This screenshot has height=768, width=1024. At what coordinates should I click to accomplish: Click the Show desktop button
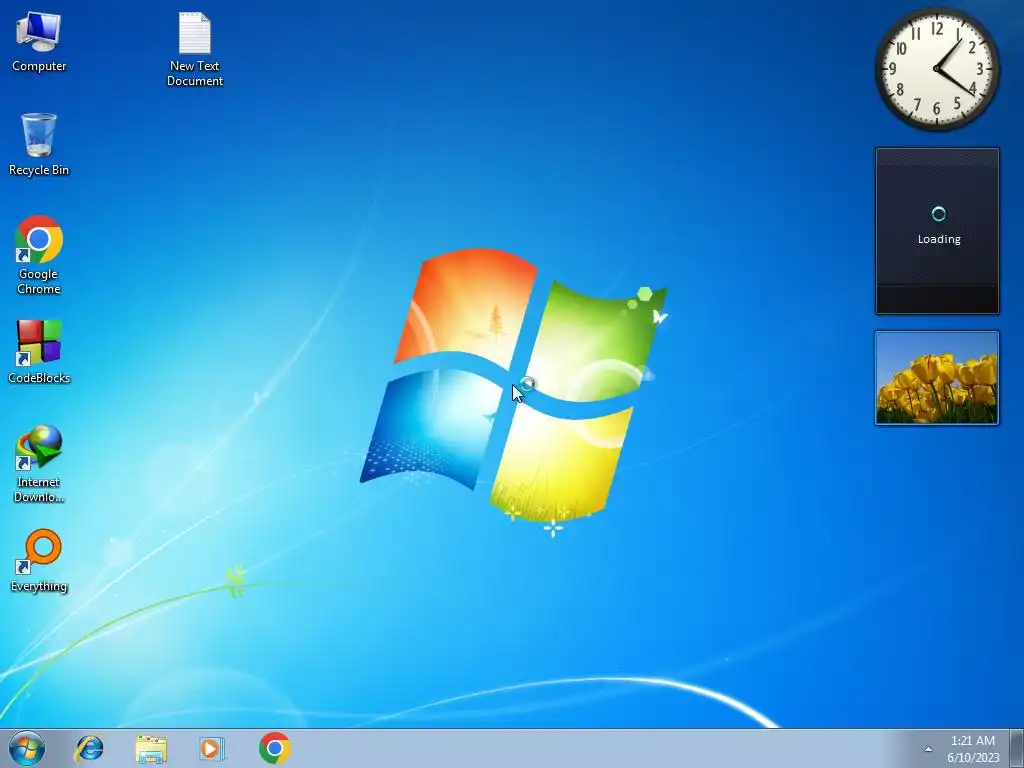(1017, 748)
